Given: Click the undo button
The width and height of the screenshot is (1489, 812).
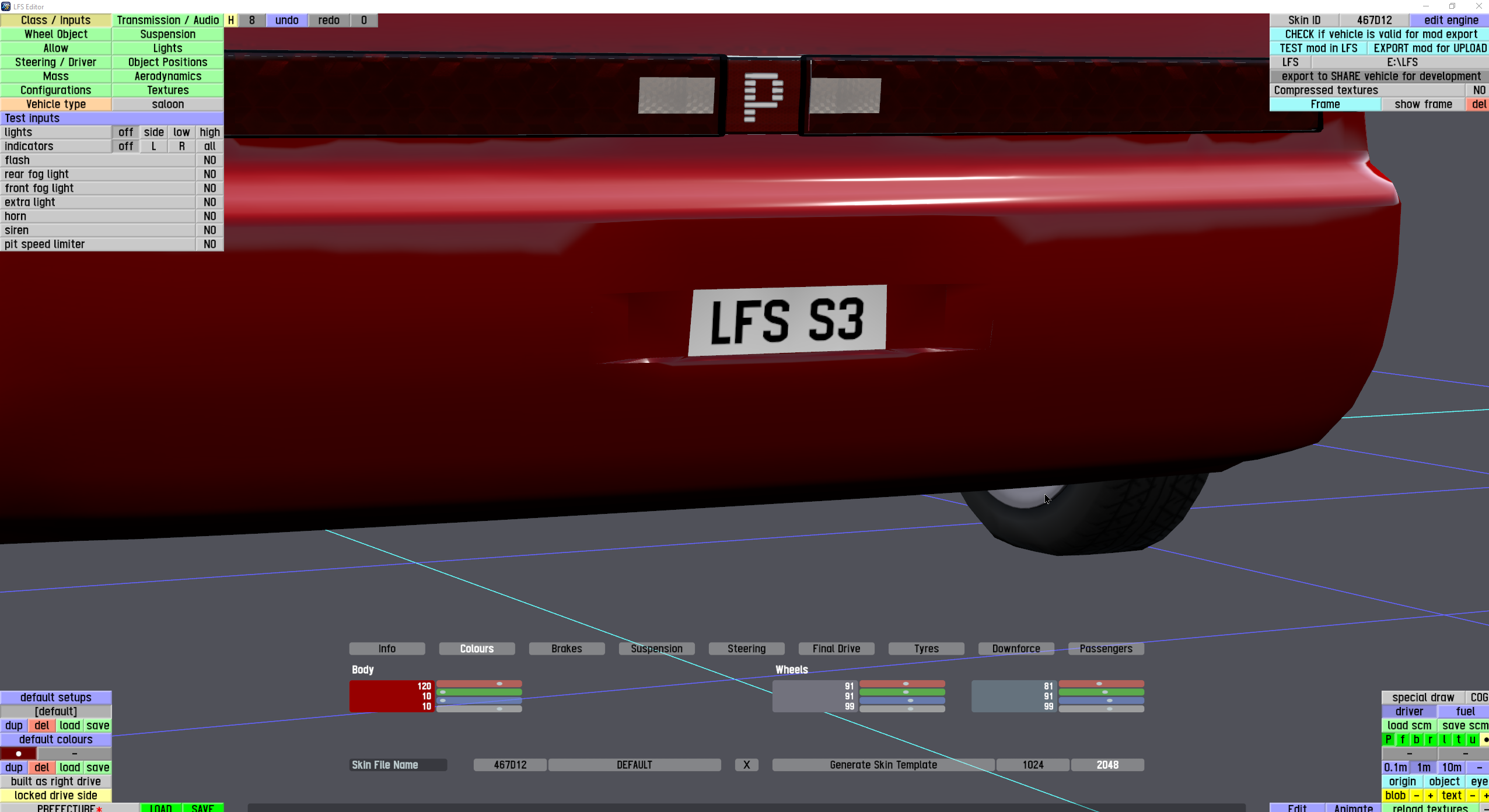Looking at the screenshot, I should (x=286, y=20).
